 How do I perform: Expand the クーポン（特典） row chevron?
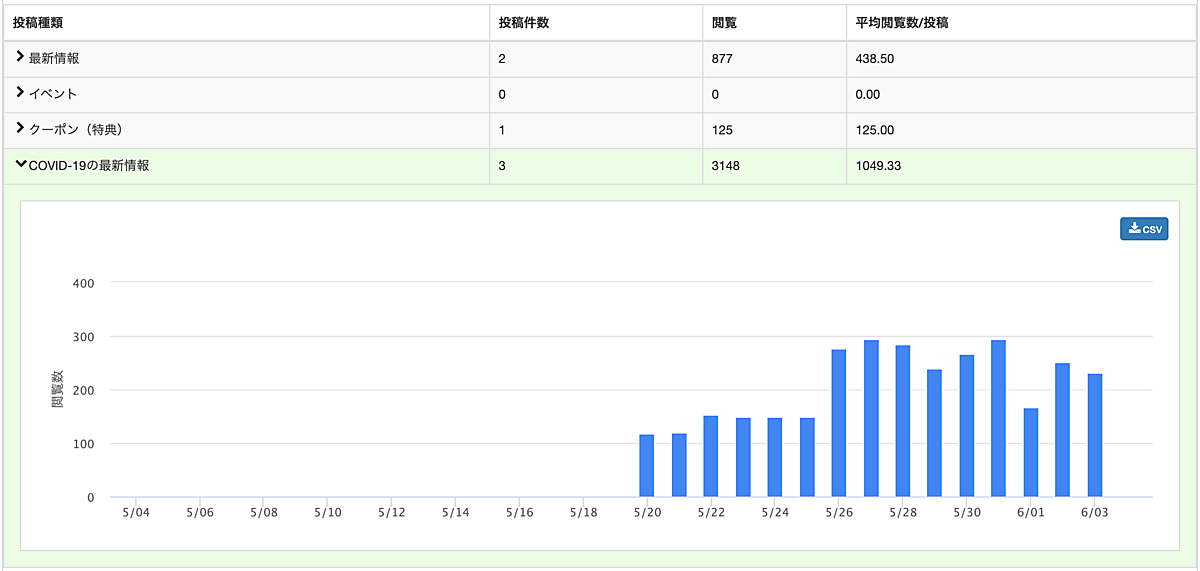(20, 129)
